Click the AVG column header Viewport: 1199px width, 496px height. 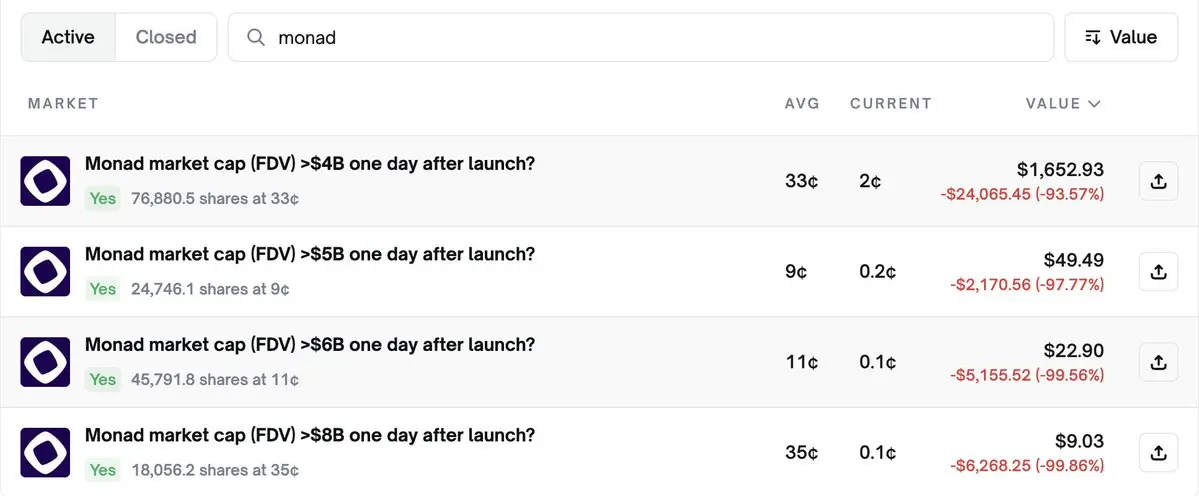(802, 104)
